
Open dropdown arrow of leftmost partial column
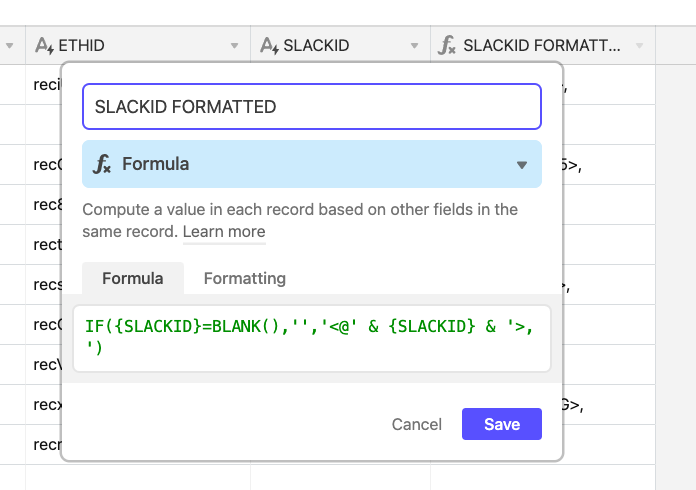[9, 45]
